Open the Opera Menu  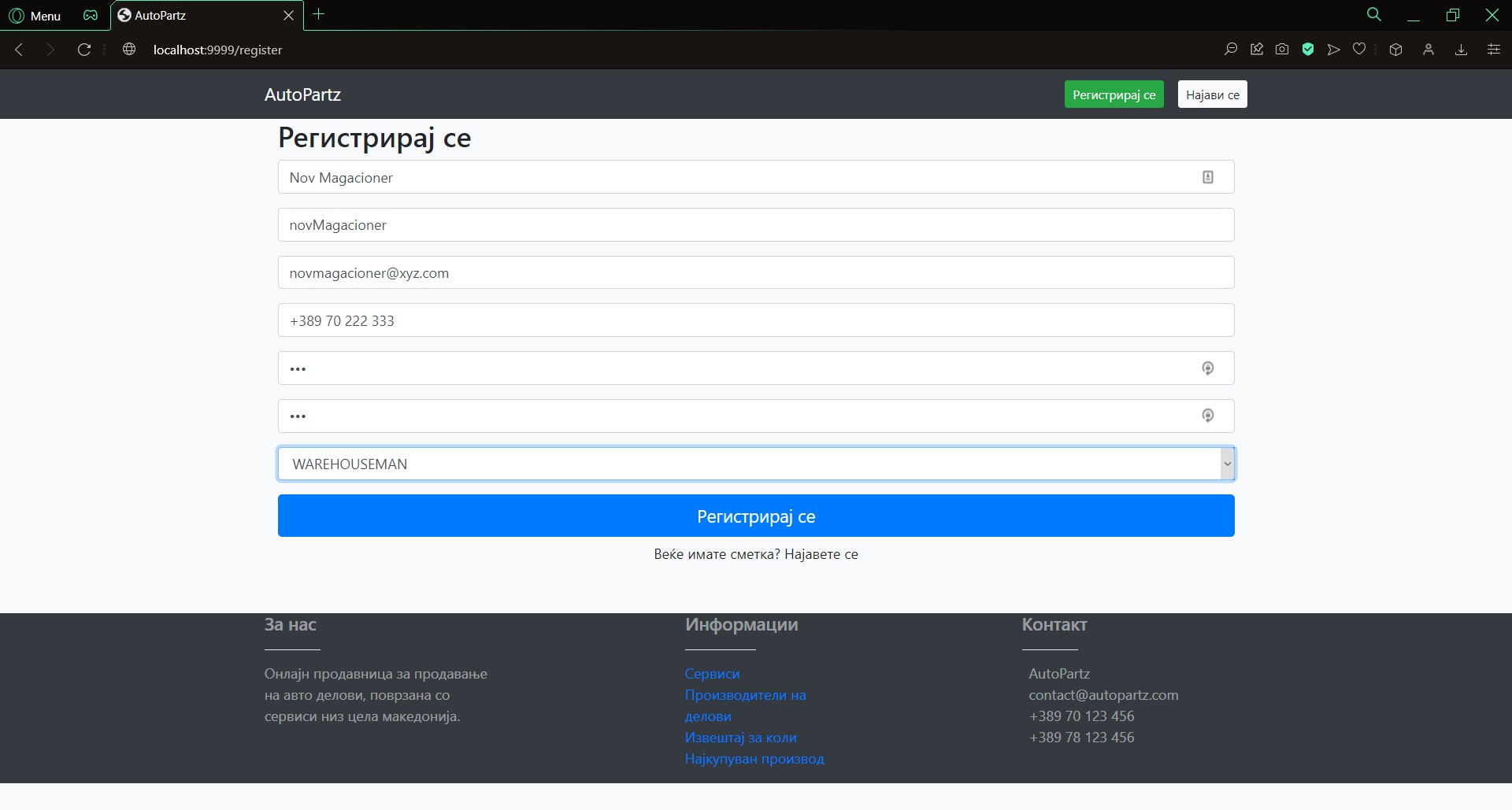pos(35,16)
